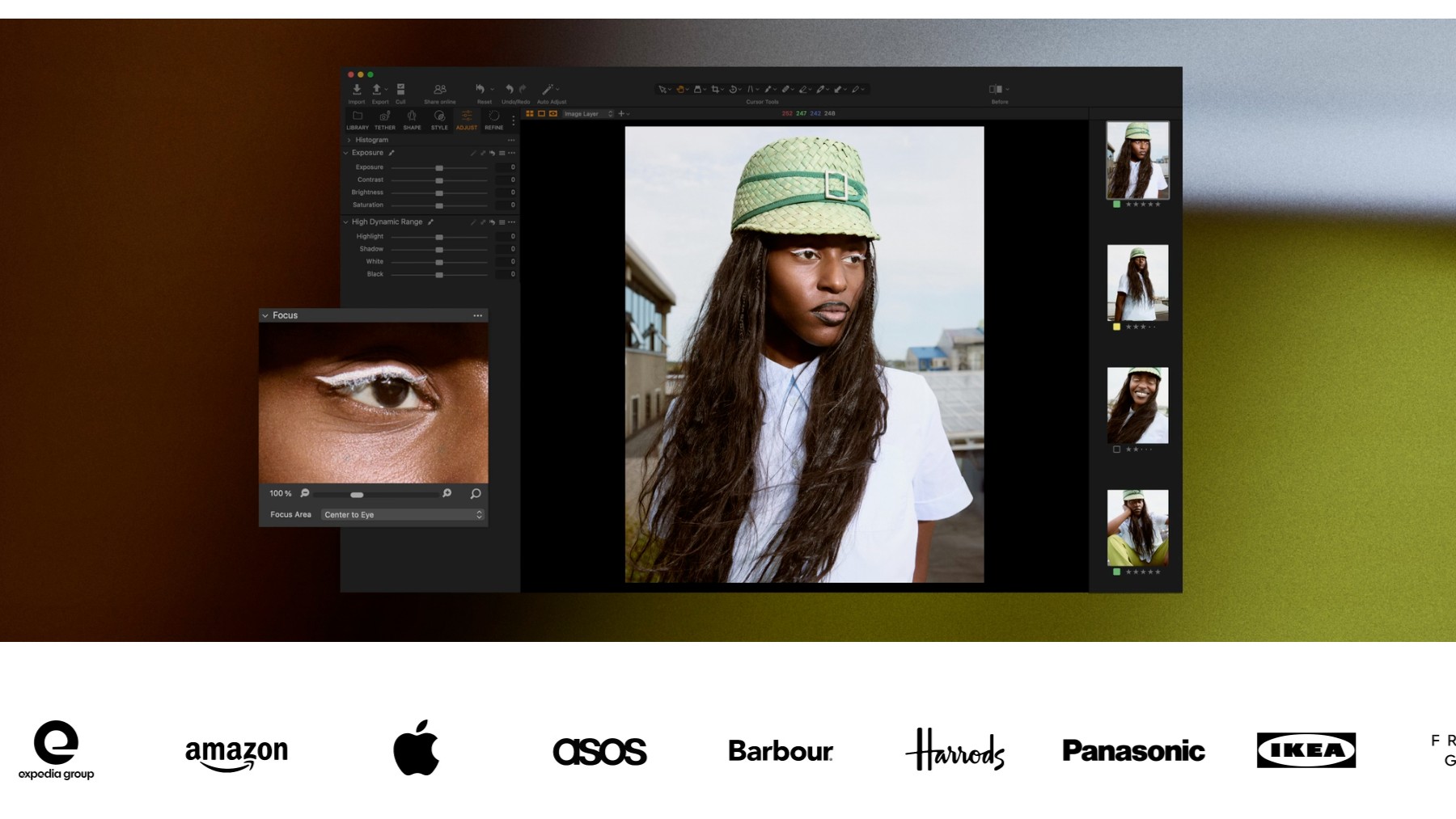This screenshot has height=819, width=1456.
Task: Expand the Histogram panel
Action: 349,140
